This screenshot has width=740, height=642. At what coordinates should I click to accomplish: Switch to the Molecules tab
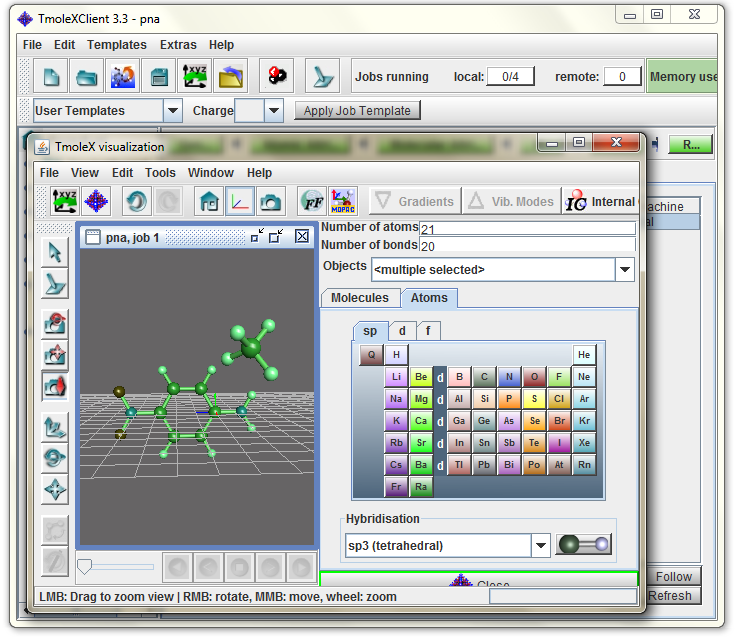coord(359,298)
